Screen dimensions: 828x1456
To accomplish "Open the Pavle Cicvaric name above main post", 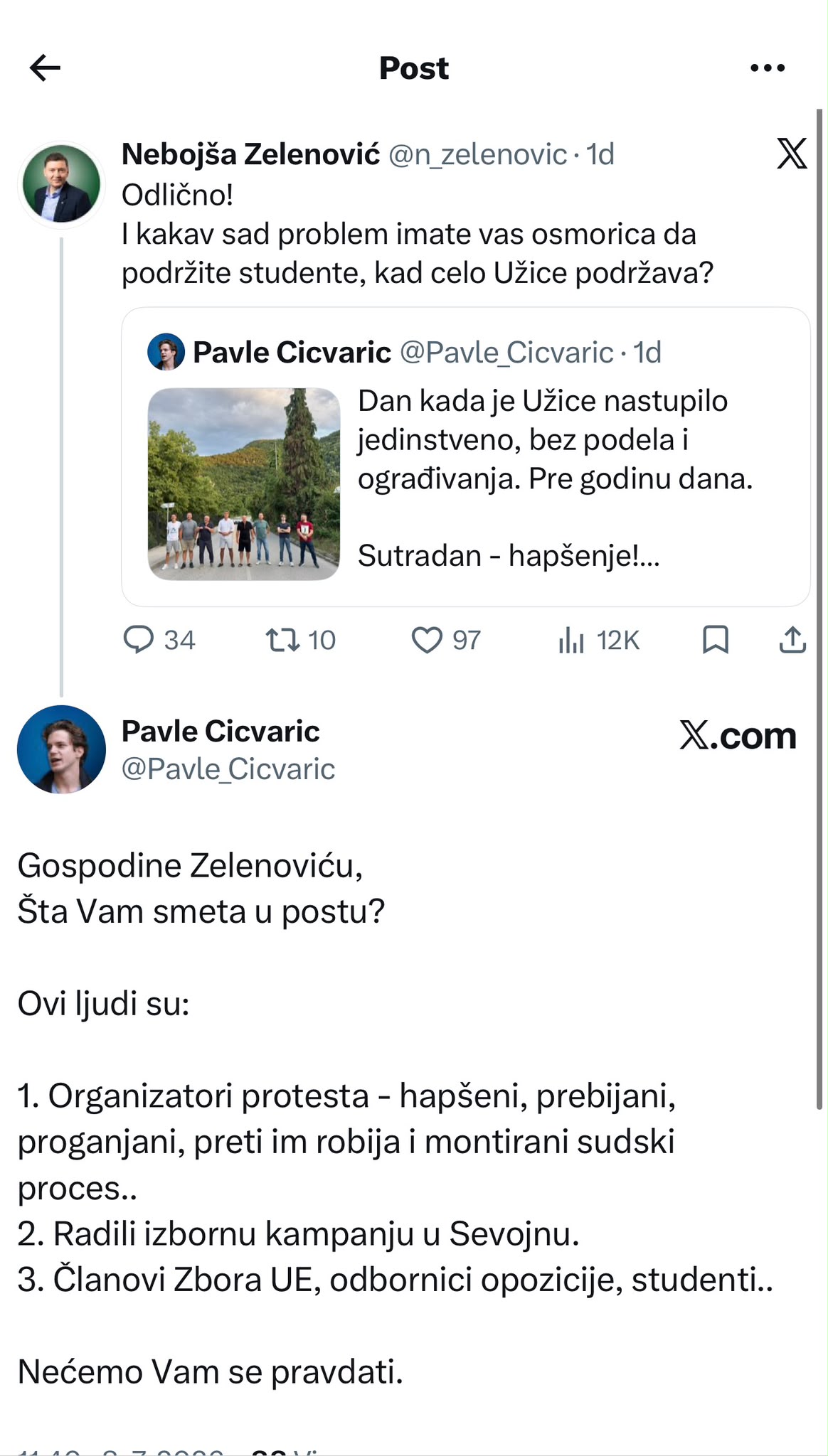I will coord(221,732).
